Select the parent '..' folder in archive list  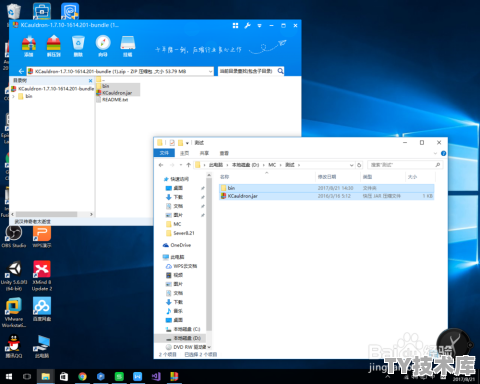click(101, 79)
